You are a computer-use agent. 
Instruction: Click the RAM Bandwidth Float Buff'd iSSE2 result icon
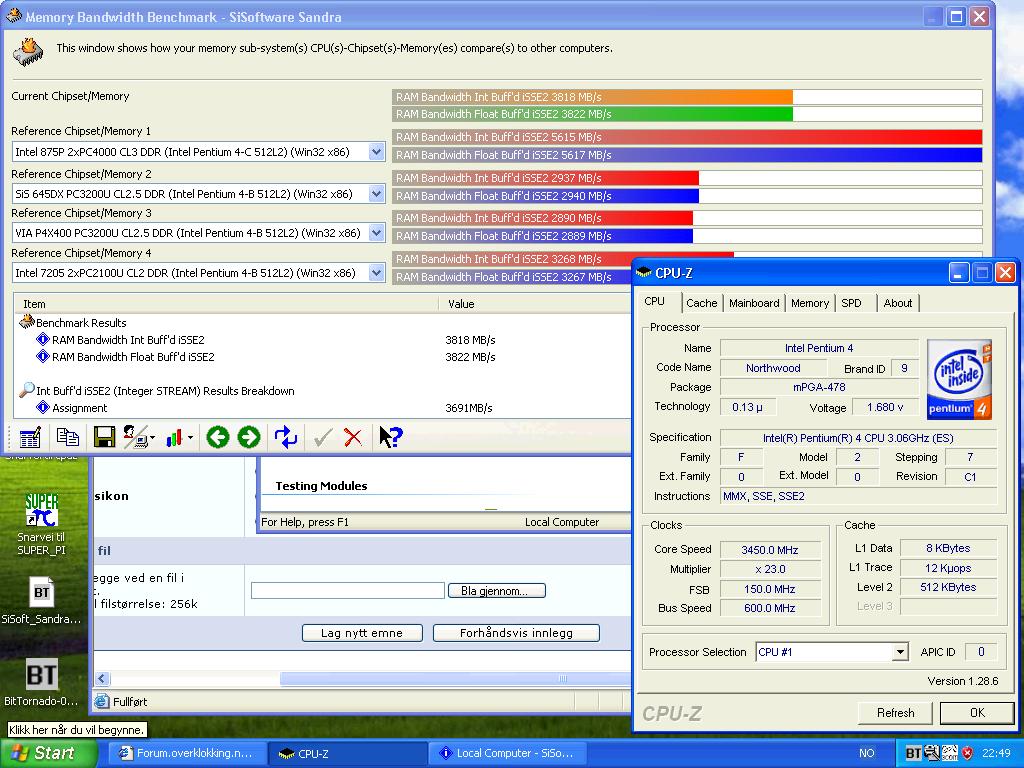tap(43, 357)
